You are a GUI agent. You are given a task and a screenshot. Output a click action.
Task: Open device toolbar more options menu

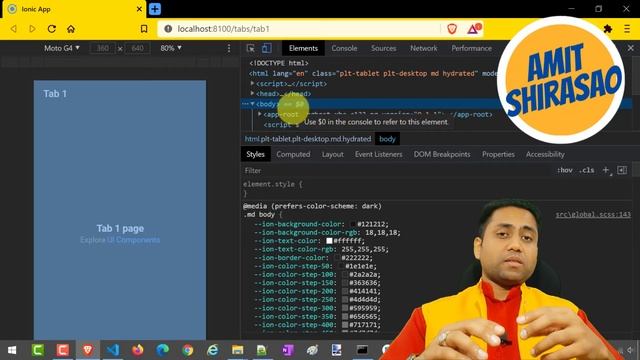229,49
